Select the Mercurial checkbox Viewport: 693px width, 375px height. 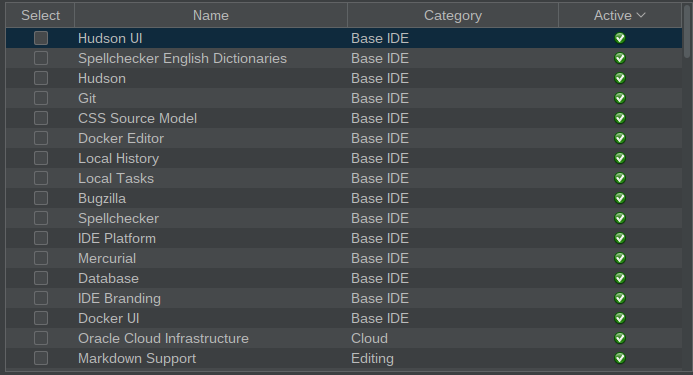tap(41, 258)
